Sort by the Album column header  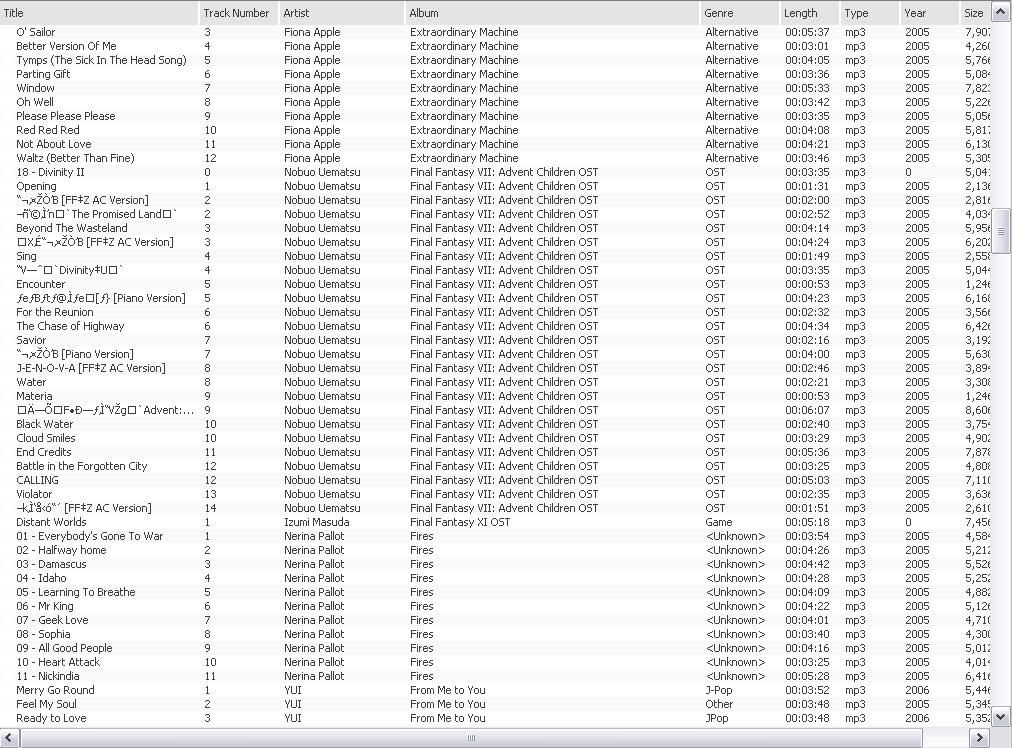(x=552, y=13)
